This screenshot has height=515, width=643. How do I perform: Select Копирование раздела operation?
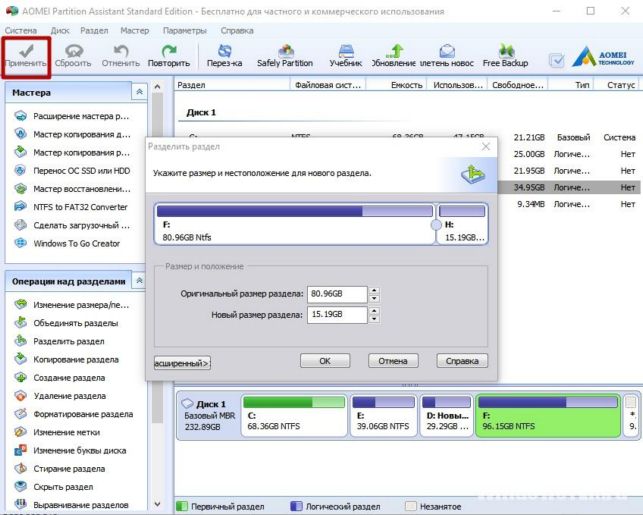click(x=66, y=359)
